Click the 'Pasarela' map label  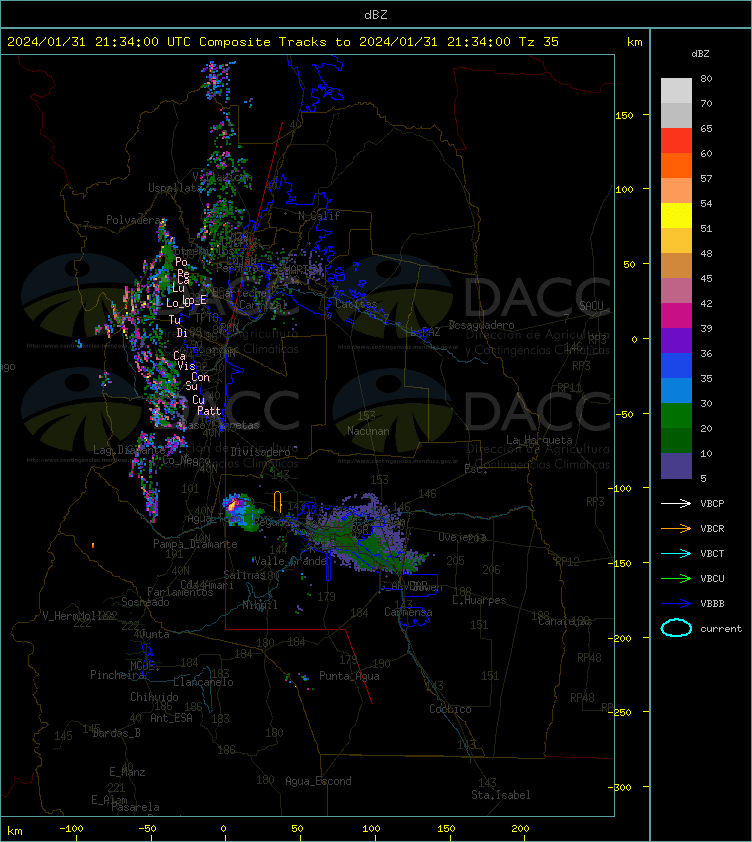point(135,807)
